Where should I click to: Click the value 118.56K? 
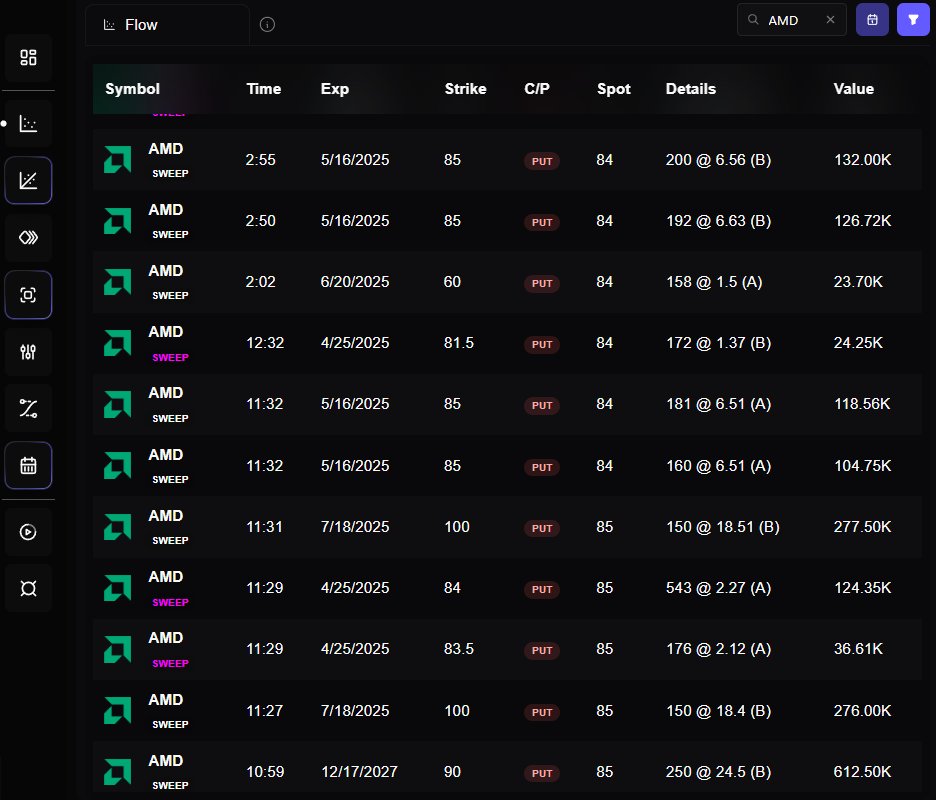click(x=862, y=404)
